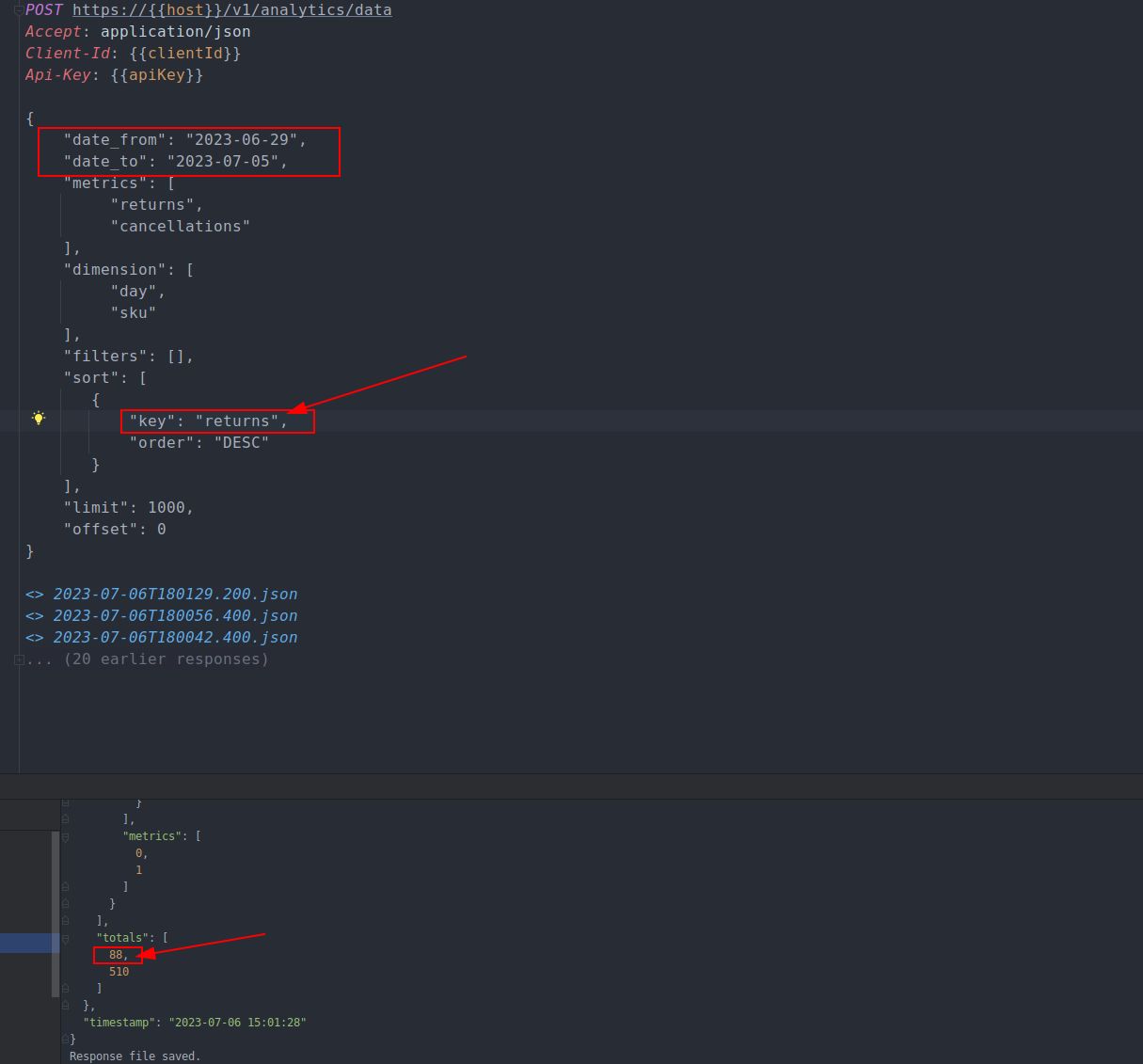This screenshot has width=1143, height=1064.
Task: Click the "Response file saved." message
Action: pos(135,1056)
